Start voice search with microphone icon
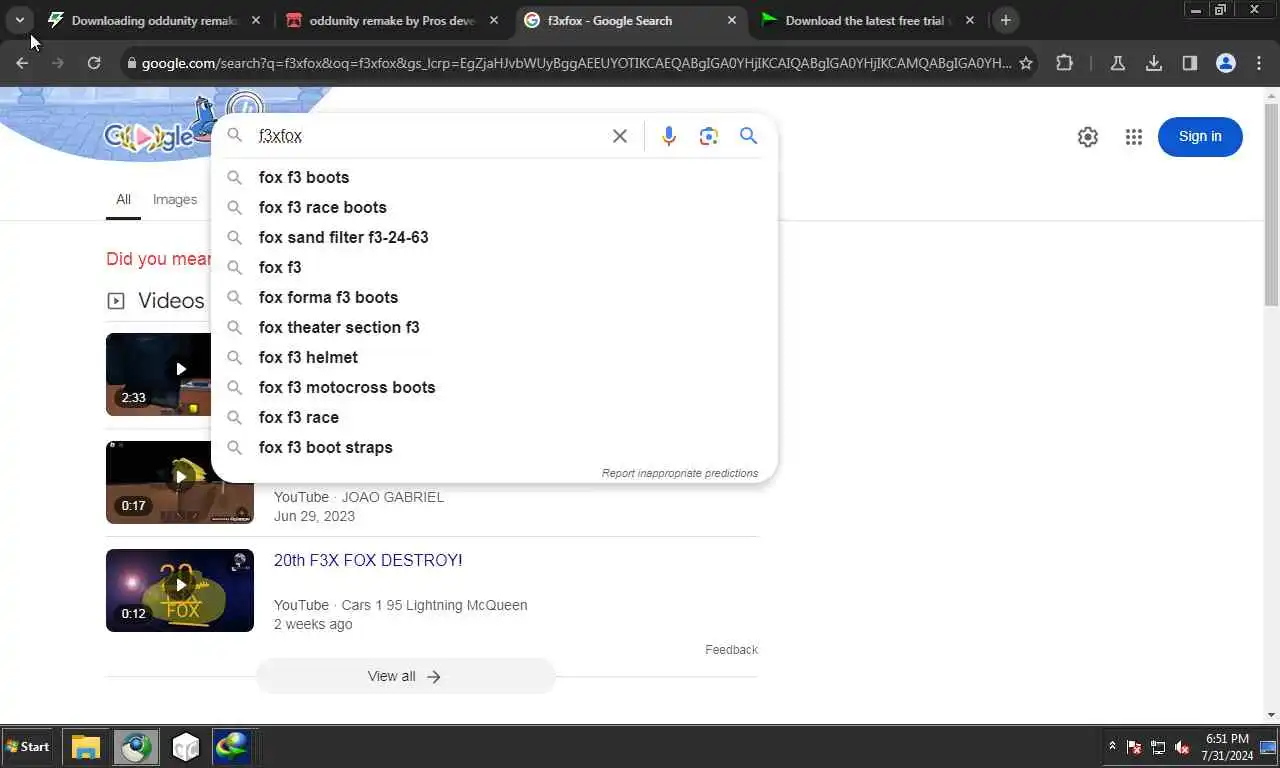The width and height of the screenshot is (1280, 768). [x=669, y=136]
